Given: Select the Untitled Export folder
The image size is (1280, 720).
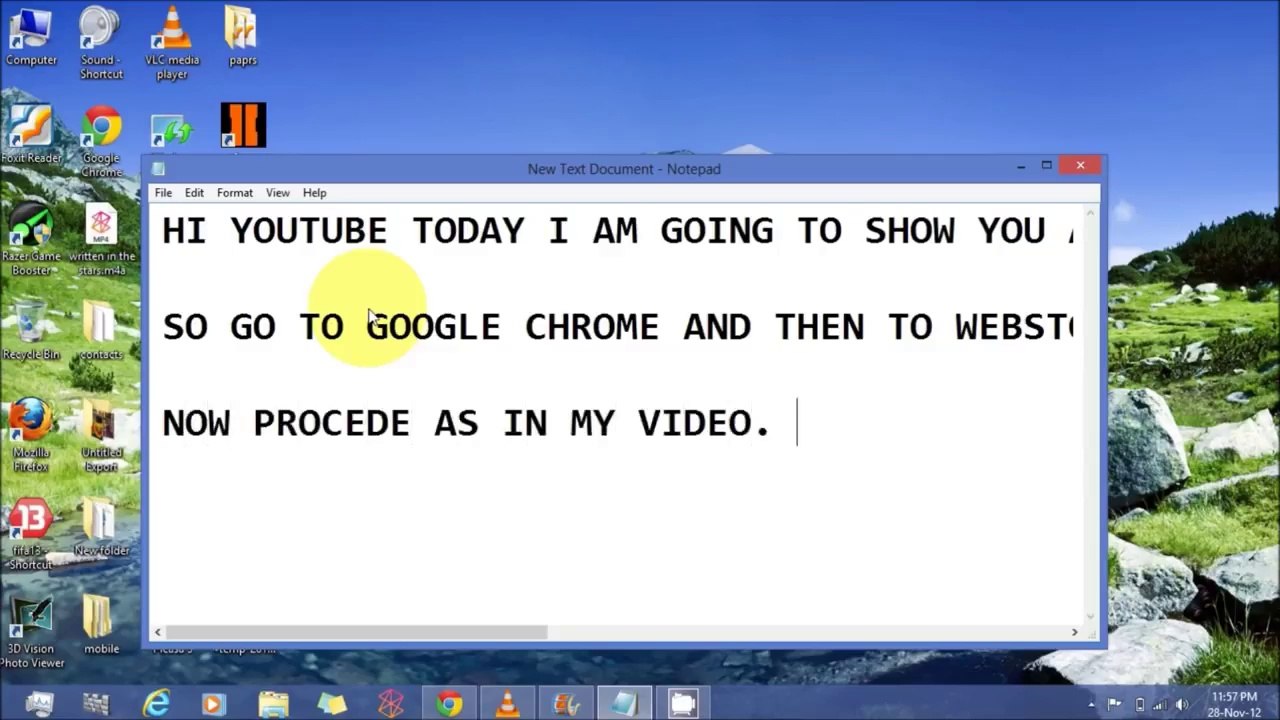Looking at the screenshot, I should coord(101,435).
